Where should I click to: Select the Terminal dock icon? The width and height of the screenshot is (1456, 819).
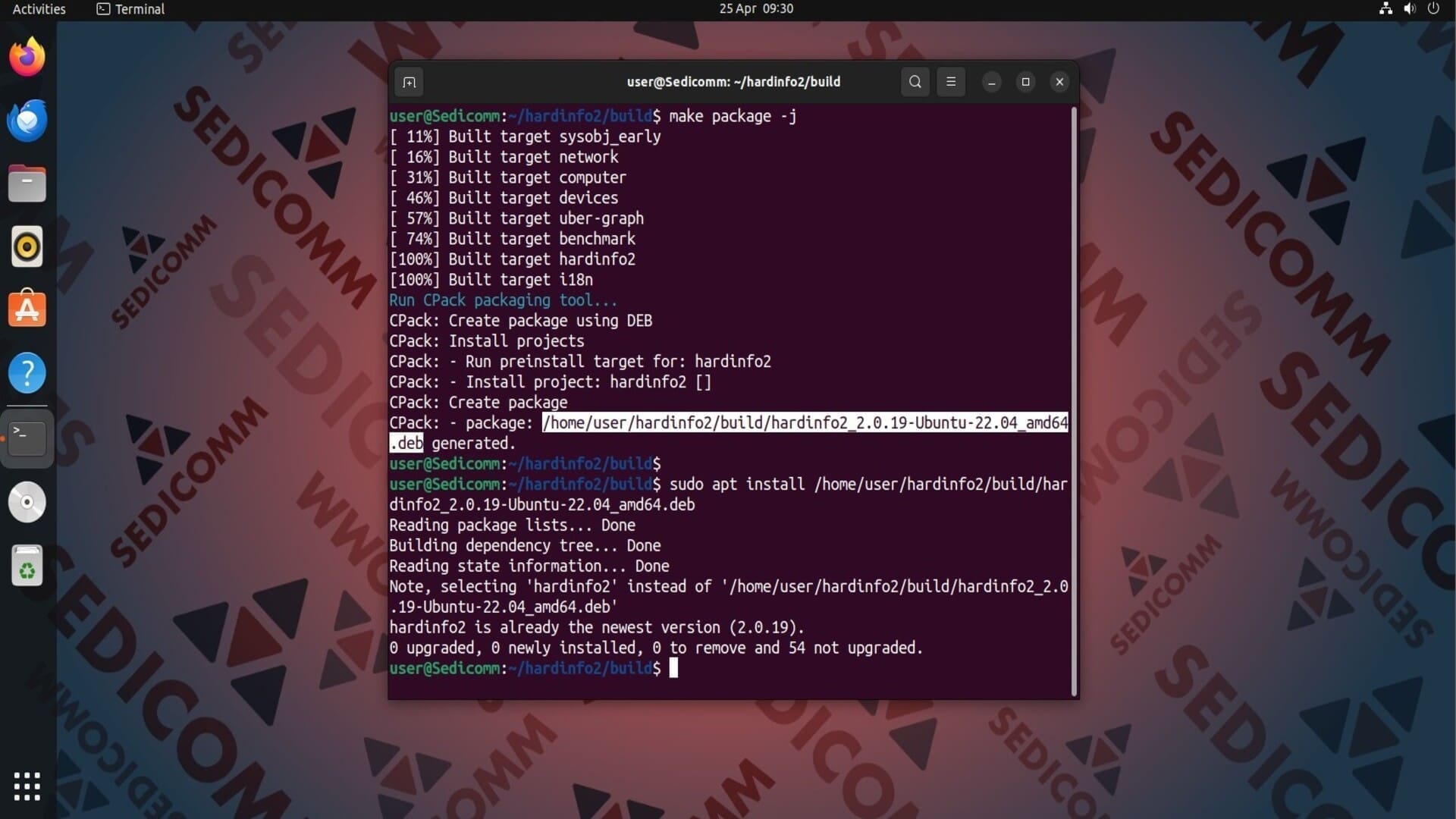point(27,438)
